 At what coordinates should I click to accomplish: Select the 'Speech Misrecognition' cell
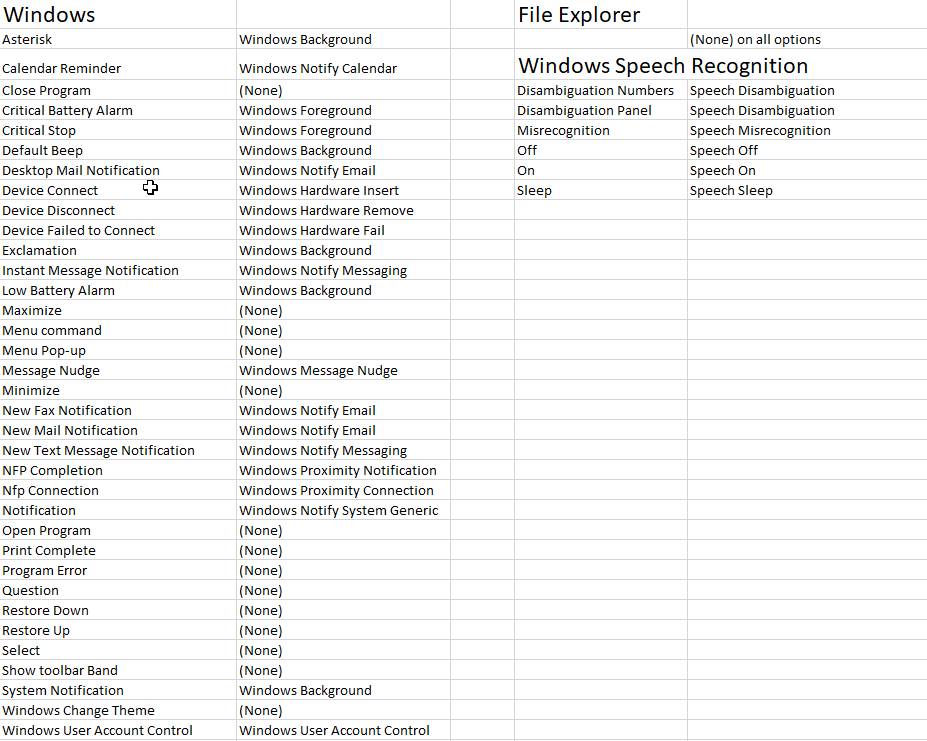(807, 130)
